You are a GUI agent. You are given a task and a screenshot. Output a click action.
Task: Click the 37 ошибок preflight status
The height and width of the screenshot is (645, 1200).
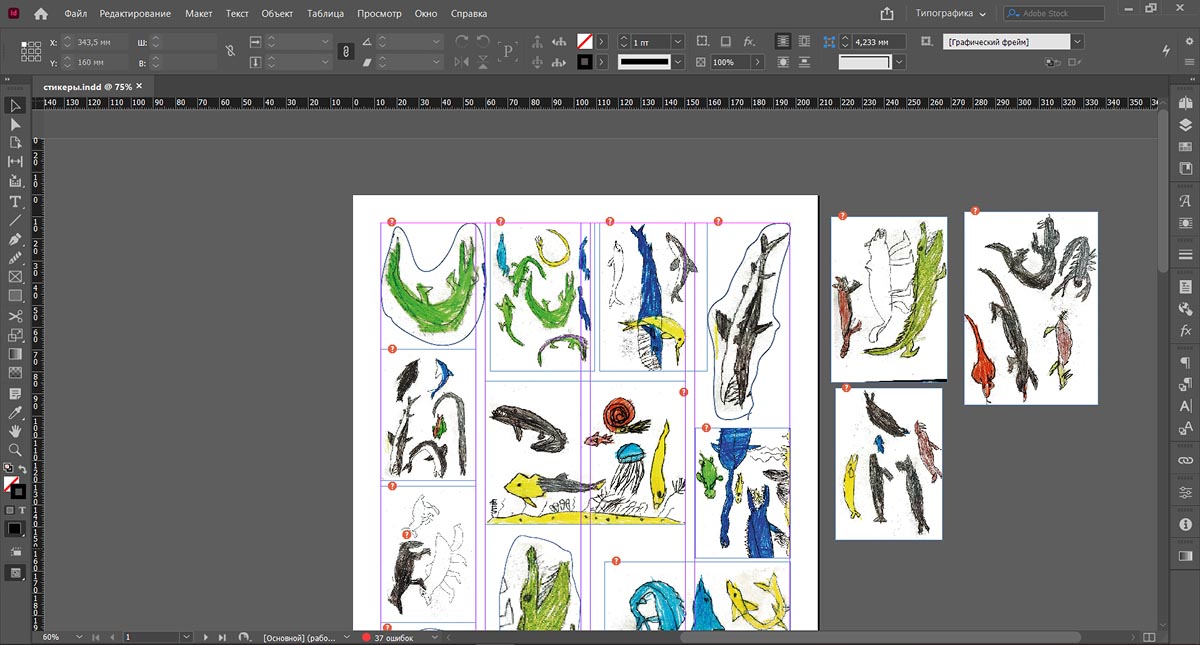pyautogui.click(x=391, y=637)
